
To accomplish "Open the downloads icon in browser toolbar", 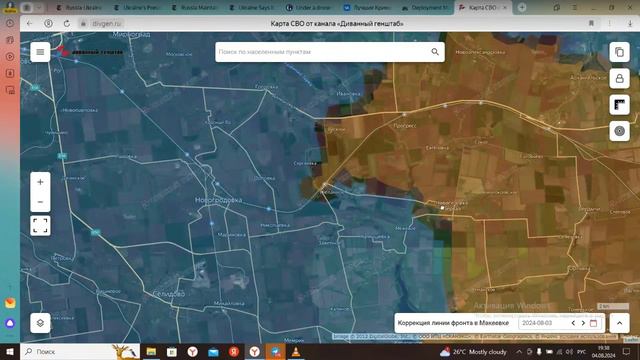I will coord(630,24).
